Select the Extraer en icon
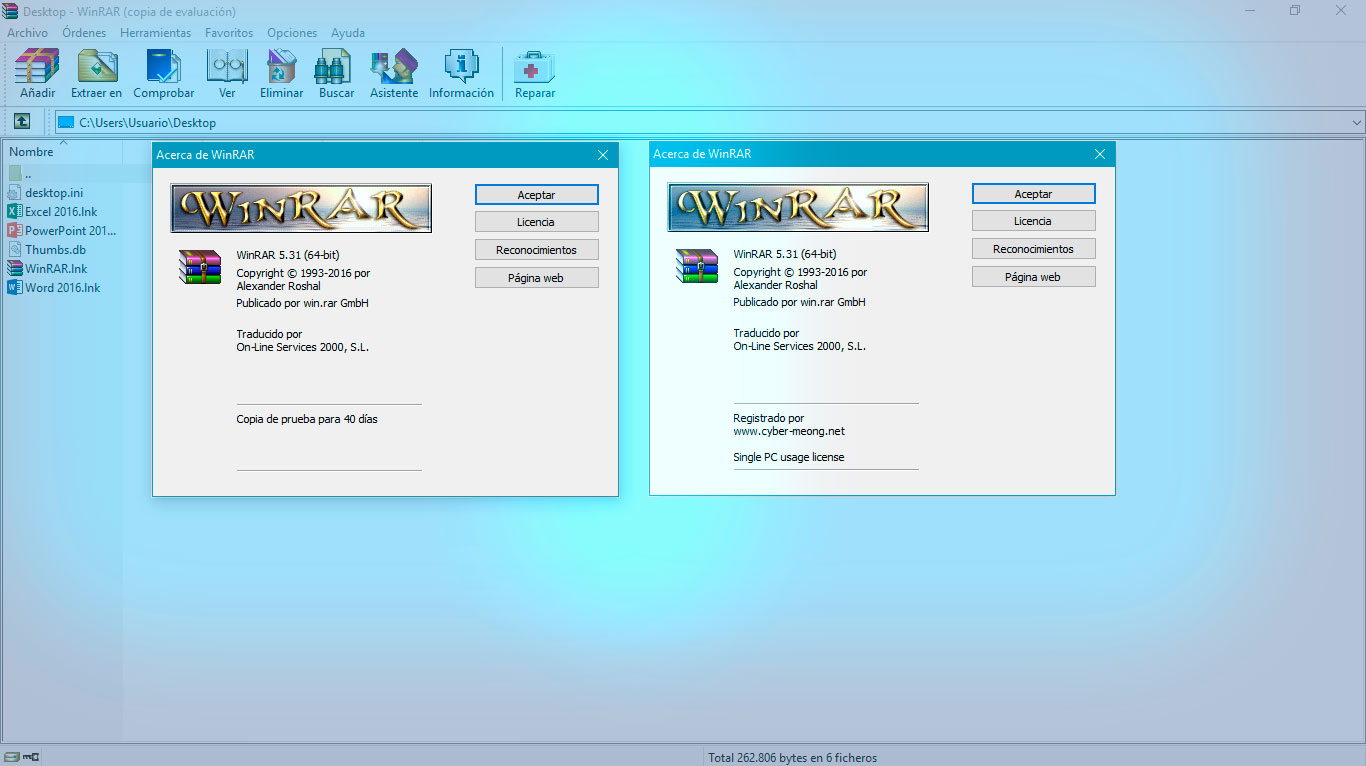 (x=96, y=70)
